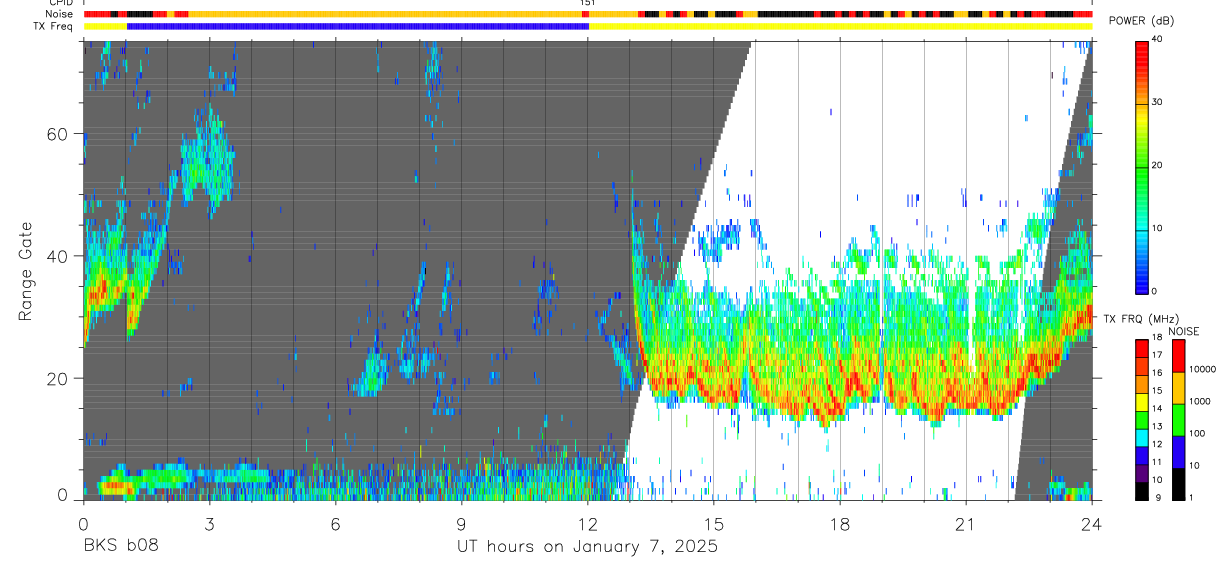The width and height of the screenshot is (1228, 567).
Task: Click the long orange stretch of the Noise strip
Action: (385, 14)
